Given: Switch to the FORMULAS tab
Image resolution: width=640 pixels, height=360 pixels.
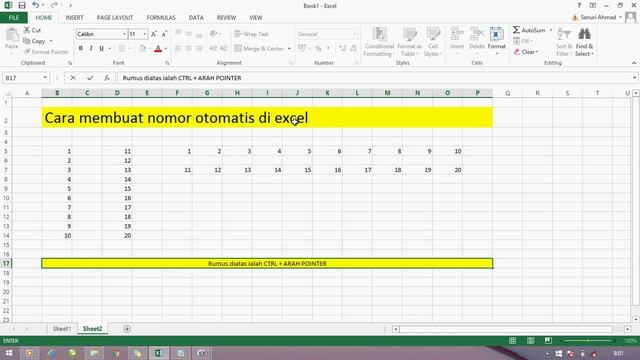Looking at the screenshot, I should 161,18.
